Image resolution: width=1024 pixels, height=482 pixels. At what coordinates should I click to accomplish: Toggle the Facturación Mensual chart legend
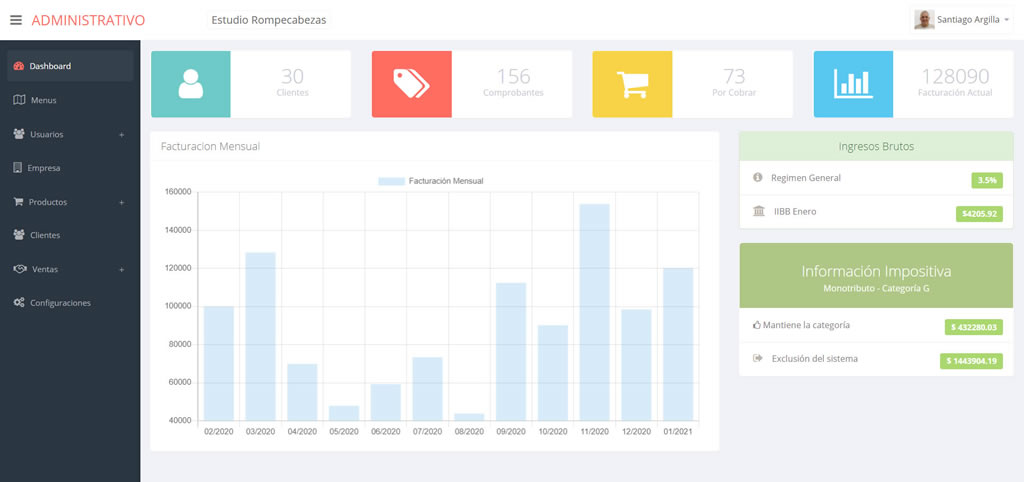pyautogui.click(x=430, y=181)
